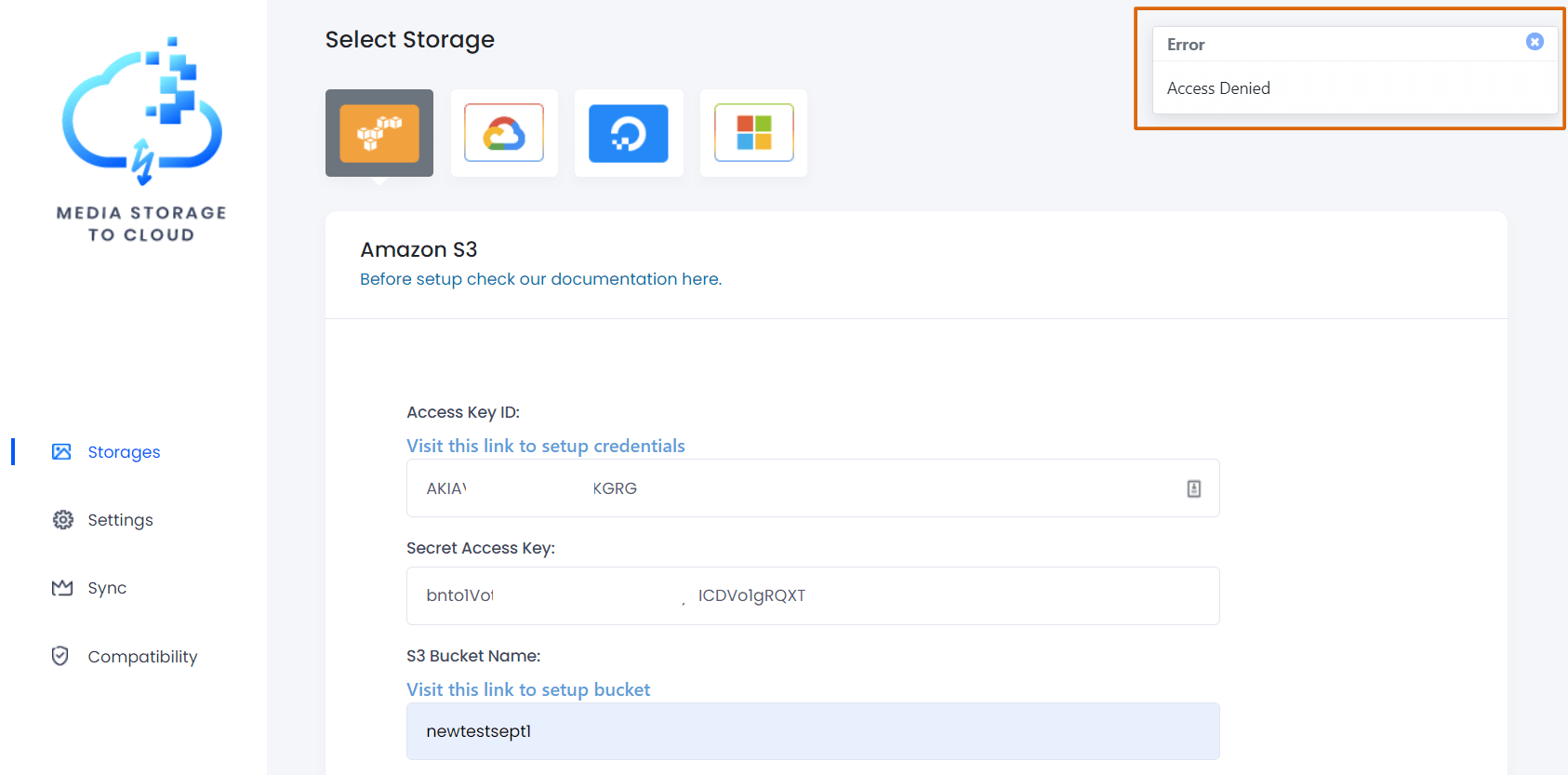Click the Compatibility shield icon in sidebar
This screenshot has height=775, width=1568.
(60, 656)
